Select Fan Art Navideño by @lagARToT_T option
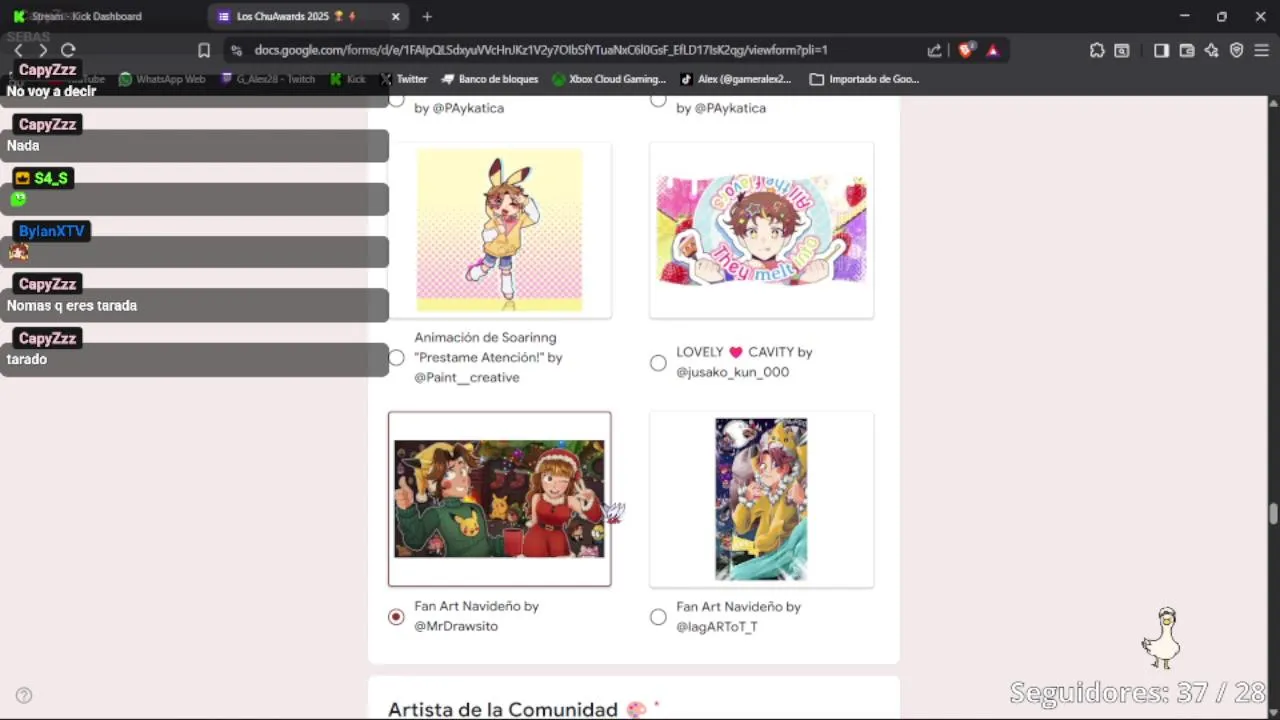Image resolution: width=1280 pixels, height=720 pixels. 658,617
